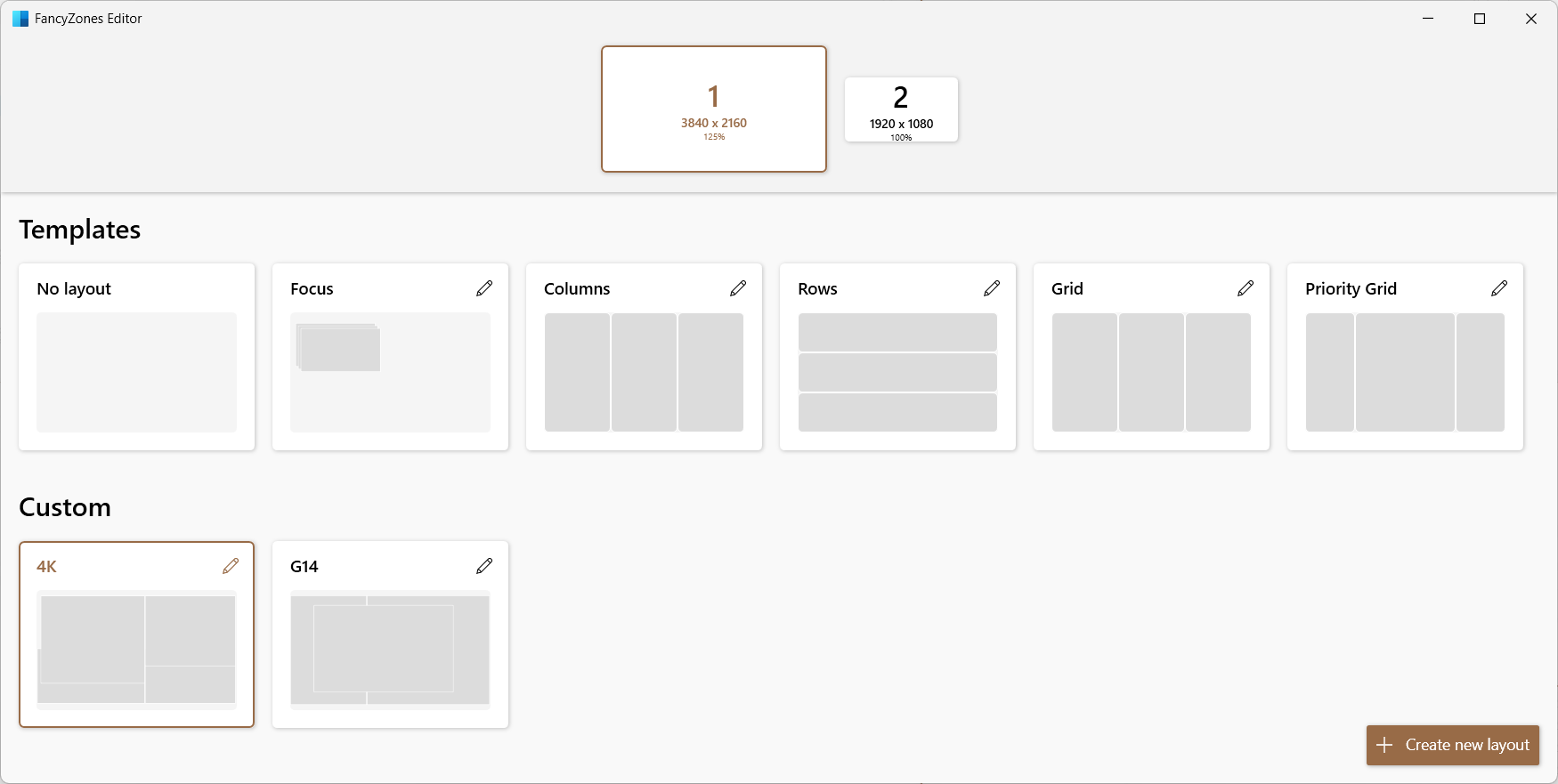The height and width of the screenshot is (784, 1558).
Task: Minimize the FancyZones Editor window
Action: coord(1428,19)
